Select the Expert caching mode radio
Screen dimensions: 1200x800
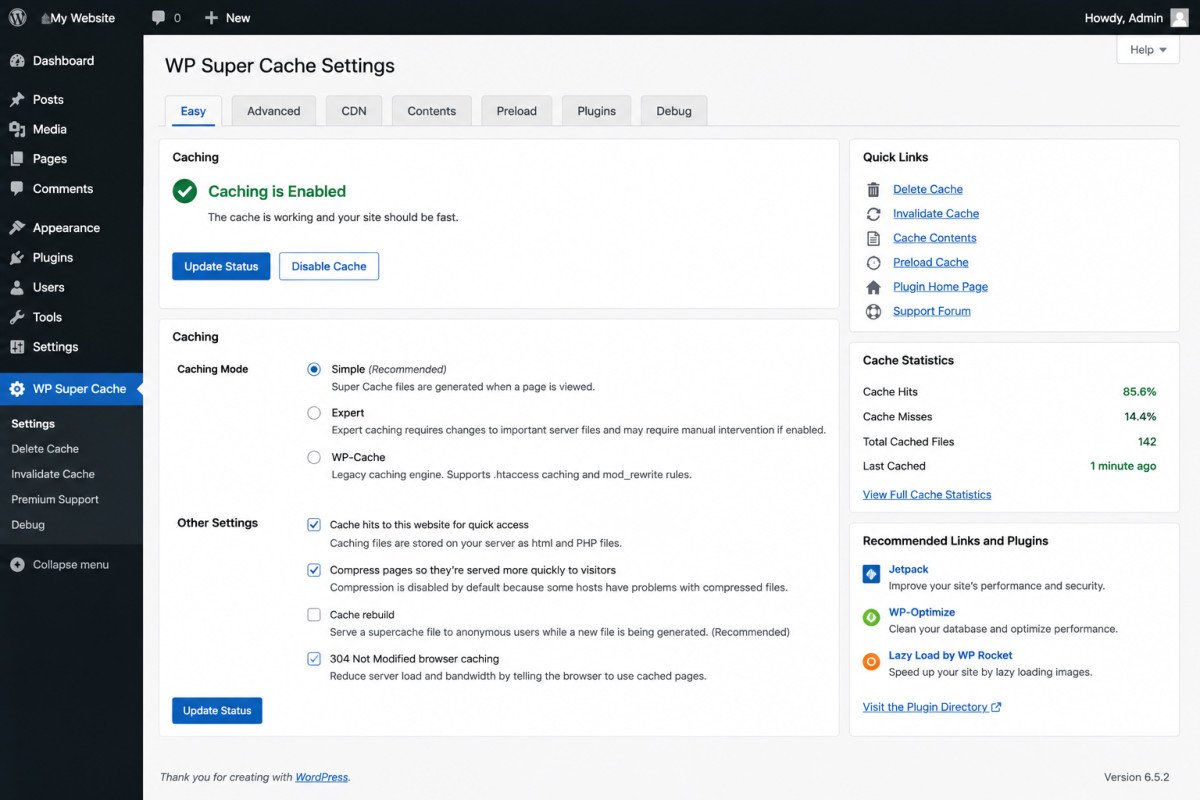[x=314, y=413]
